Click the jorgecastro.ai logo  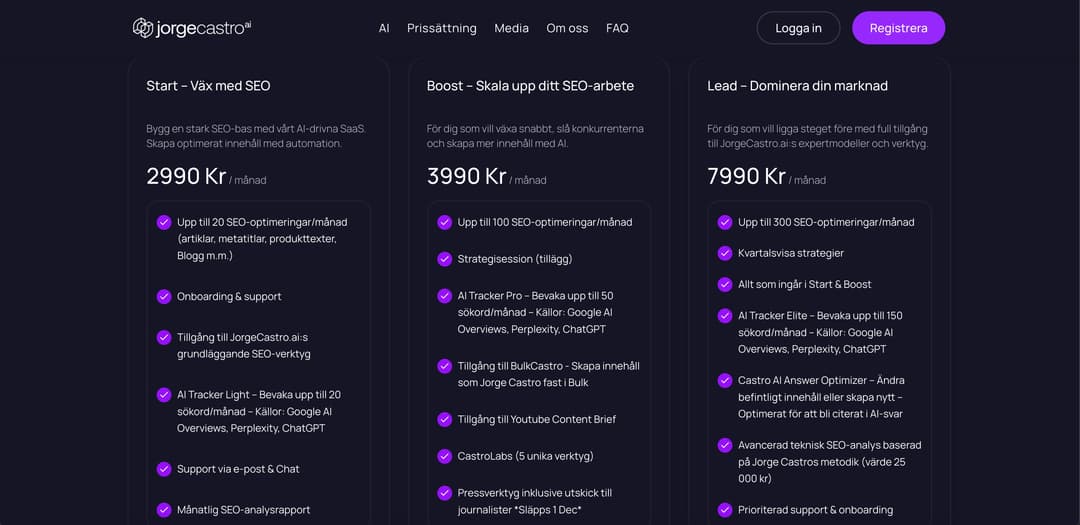[192, 28]
